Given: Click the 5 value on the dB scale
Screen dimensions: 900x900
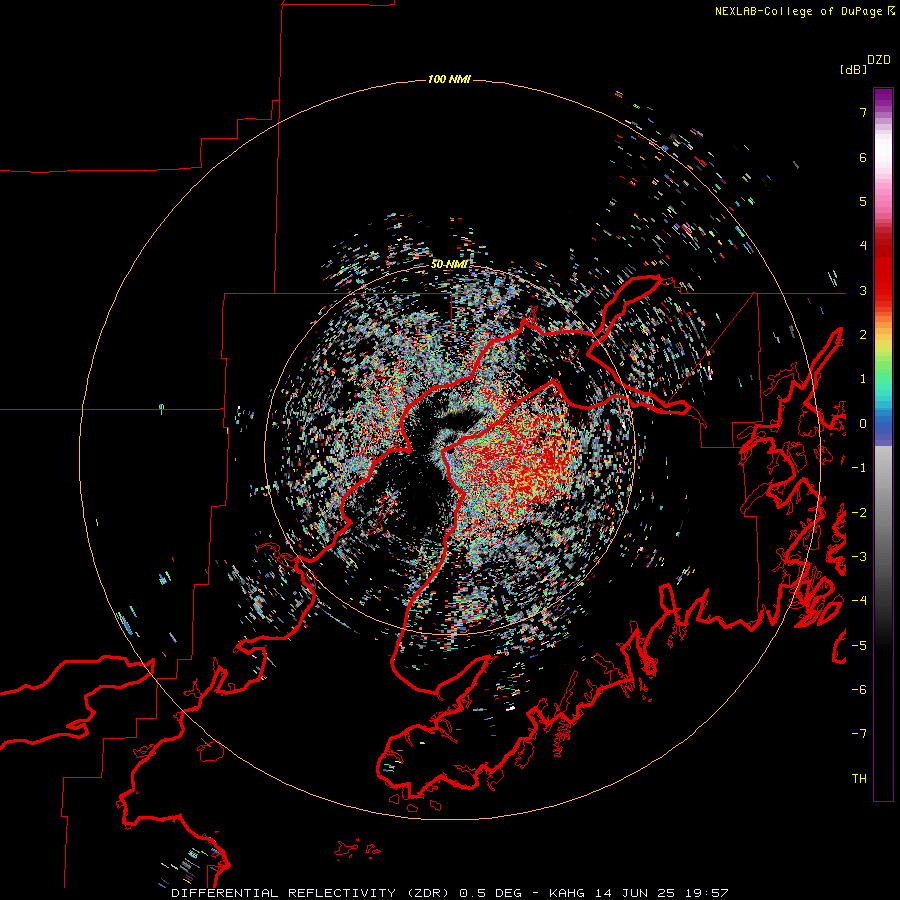Looking at the screenshot, I should point(863,201).
